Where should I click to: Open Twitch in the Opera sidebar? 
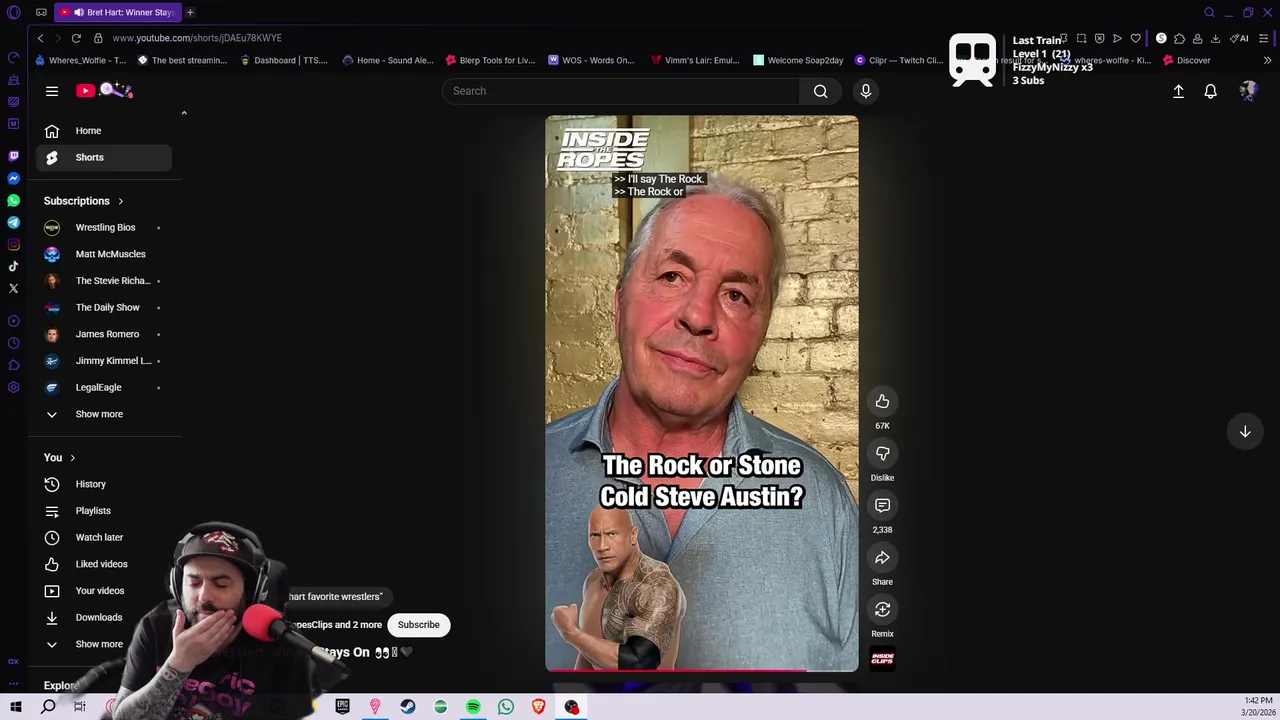pos(13,156)
